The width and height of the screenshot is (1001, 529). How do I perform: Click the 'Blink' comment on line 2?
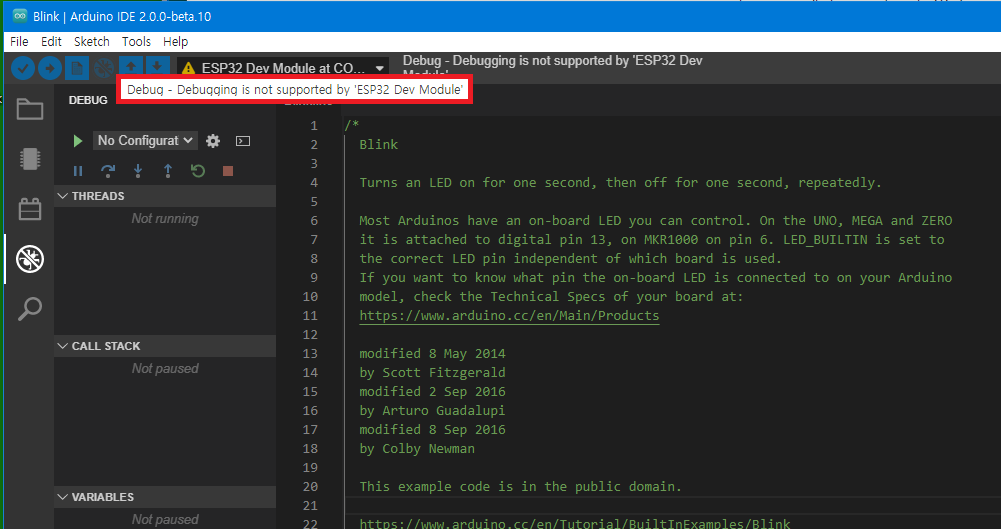(x=379, y=145)
